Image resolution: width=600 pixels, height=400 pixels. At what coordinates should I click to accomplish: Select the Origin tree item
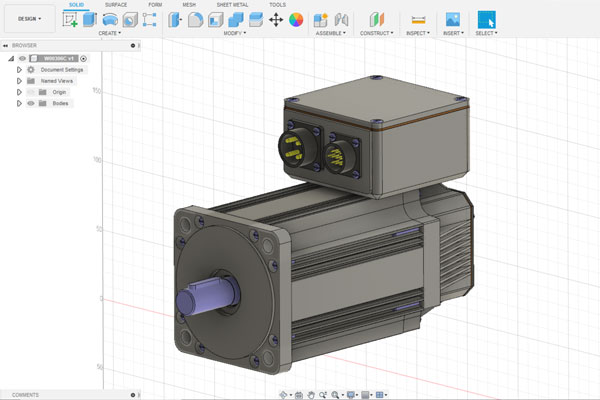[59, 92]
